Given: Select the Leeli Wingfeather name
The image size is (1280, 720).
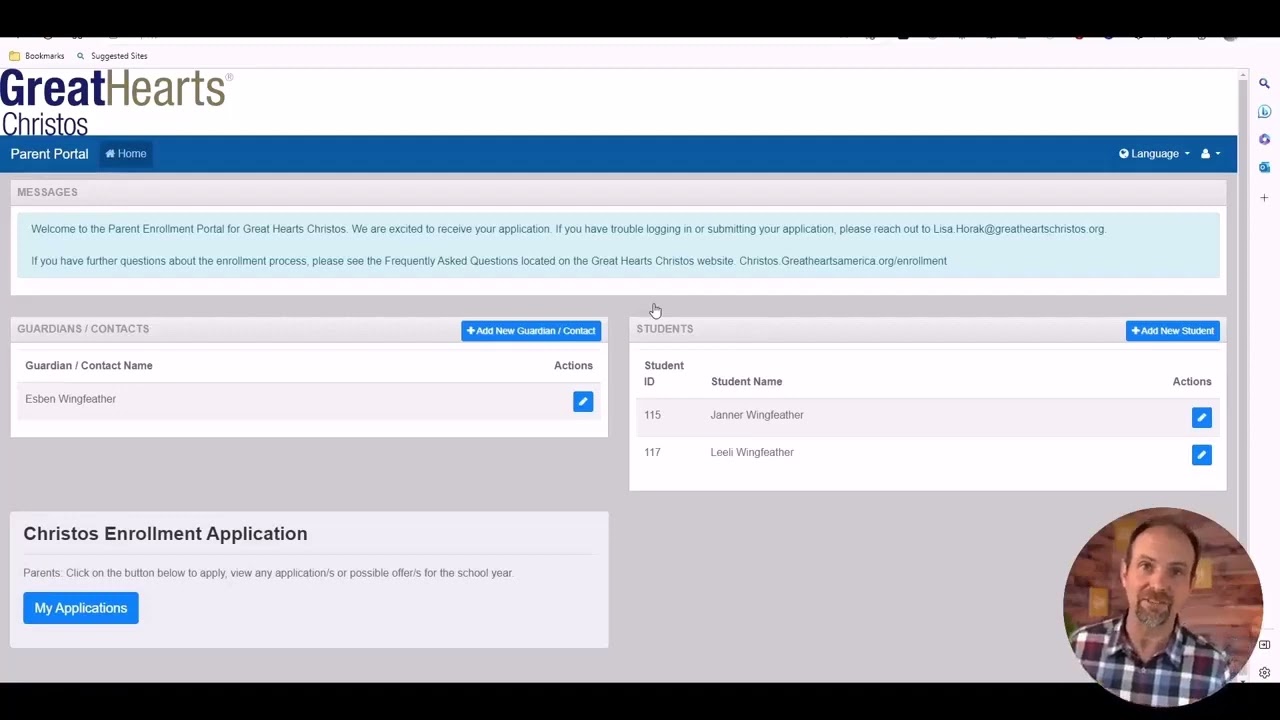Looking at the screenshot, I should (x=752, y=452).
